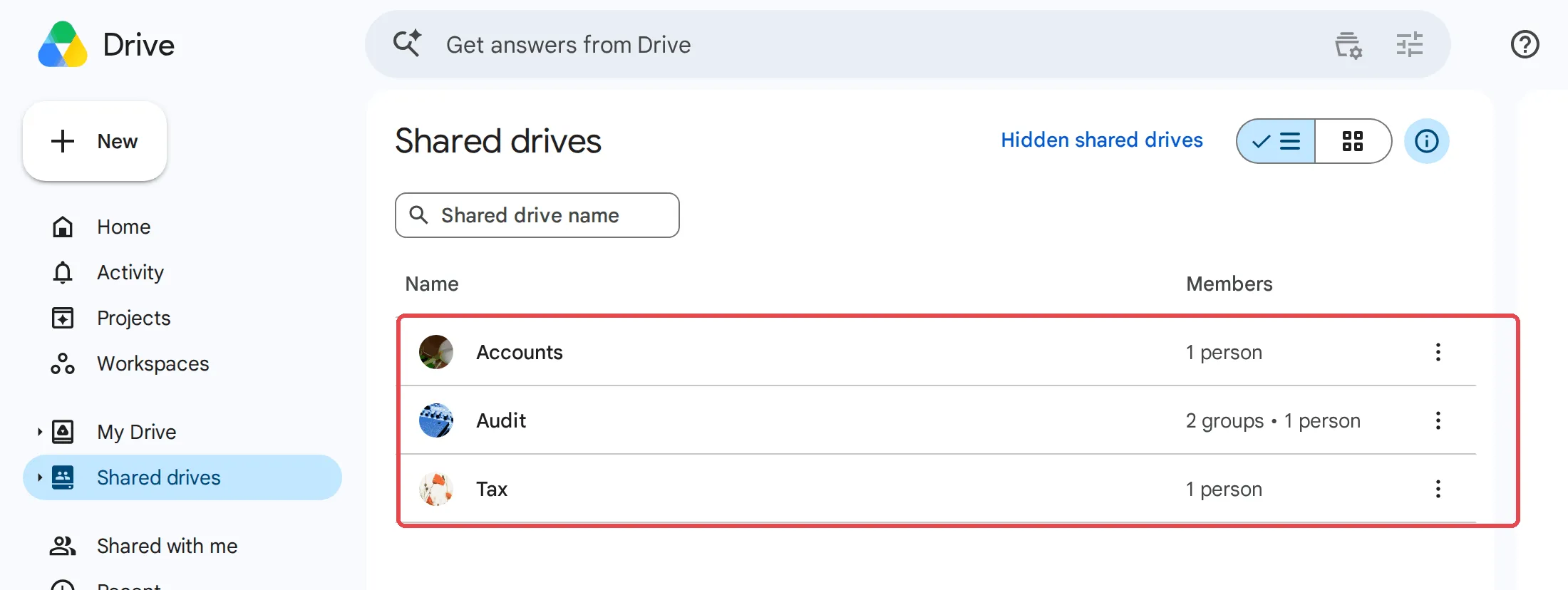Show the view details info icon

[1426, 141]
